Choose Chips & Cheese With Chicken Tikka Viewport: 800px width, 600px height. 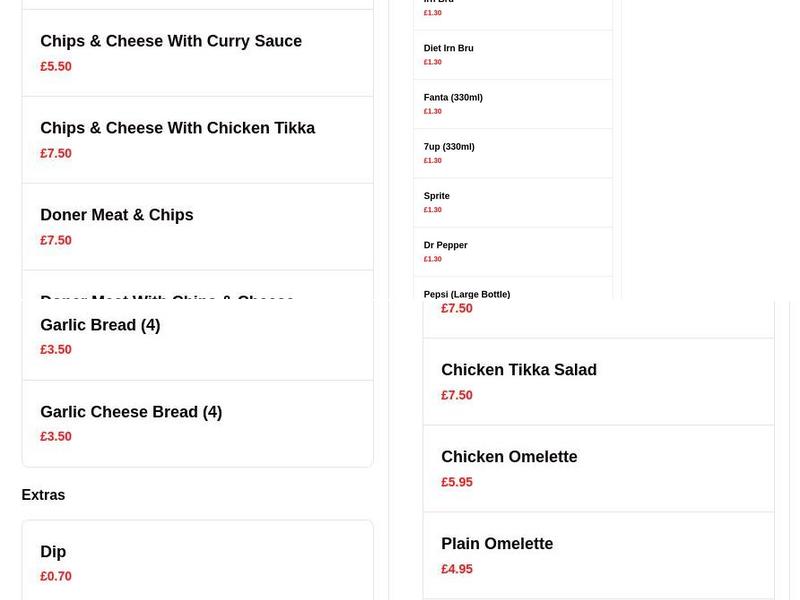click(x=177, y=128)
